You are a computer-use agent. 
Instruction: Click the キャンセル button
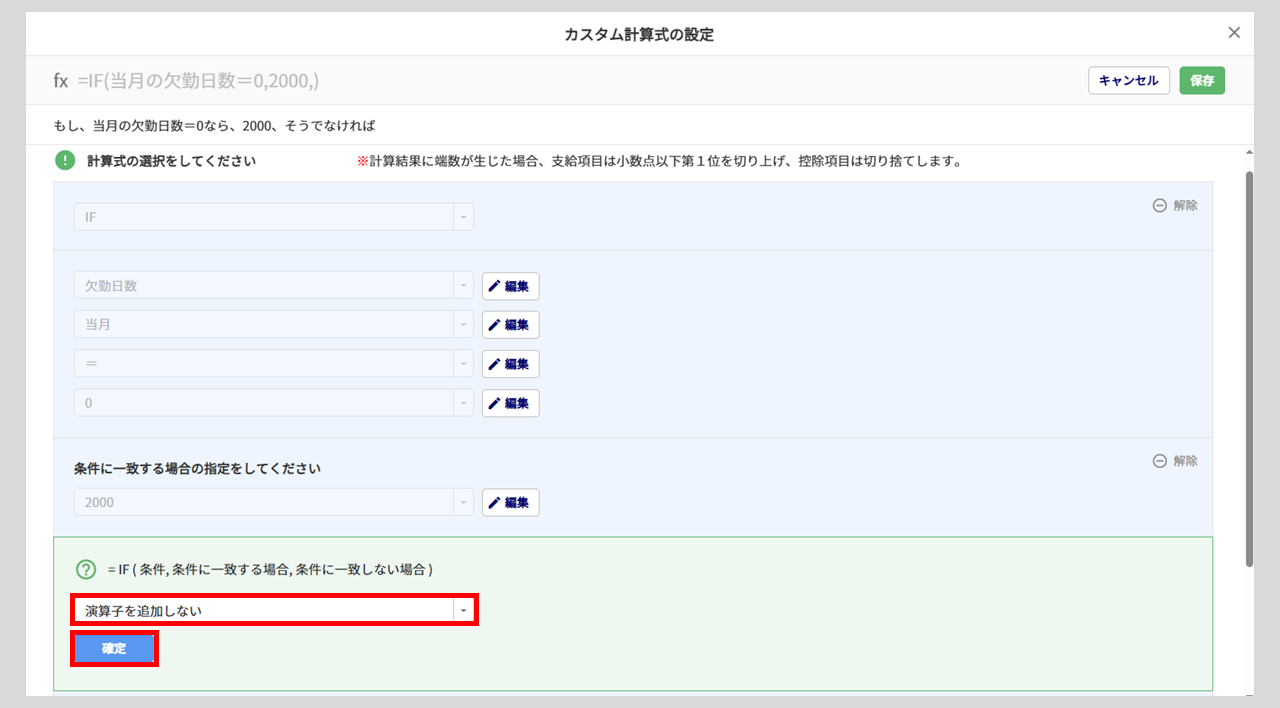pyautogui.click(x=1129, y=81)
